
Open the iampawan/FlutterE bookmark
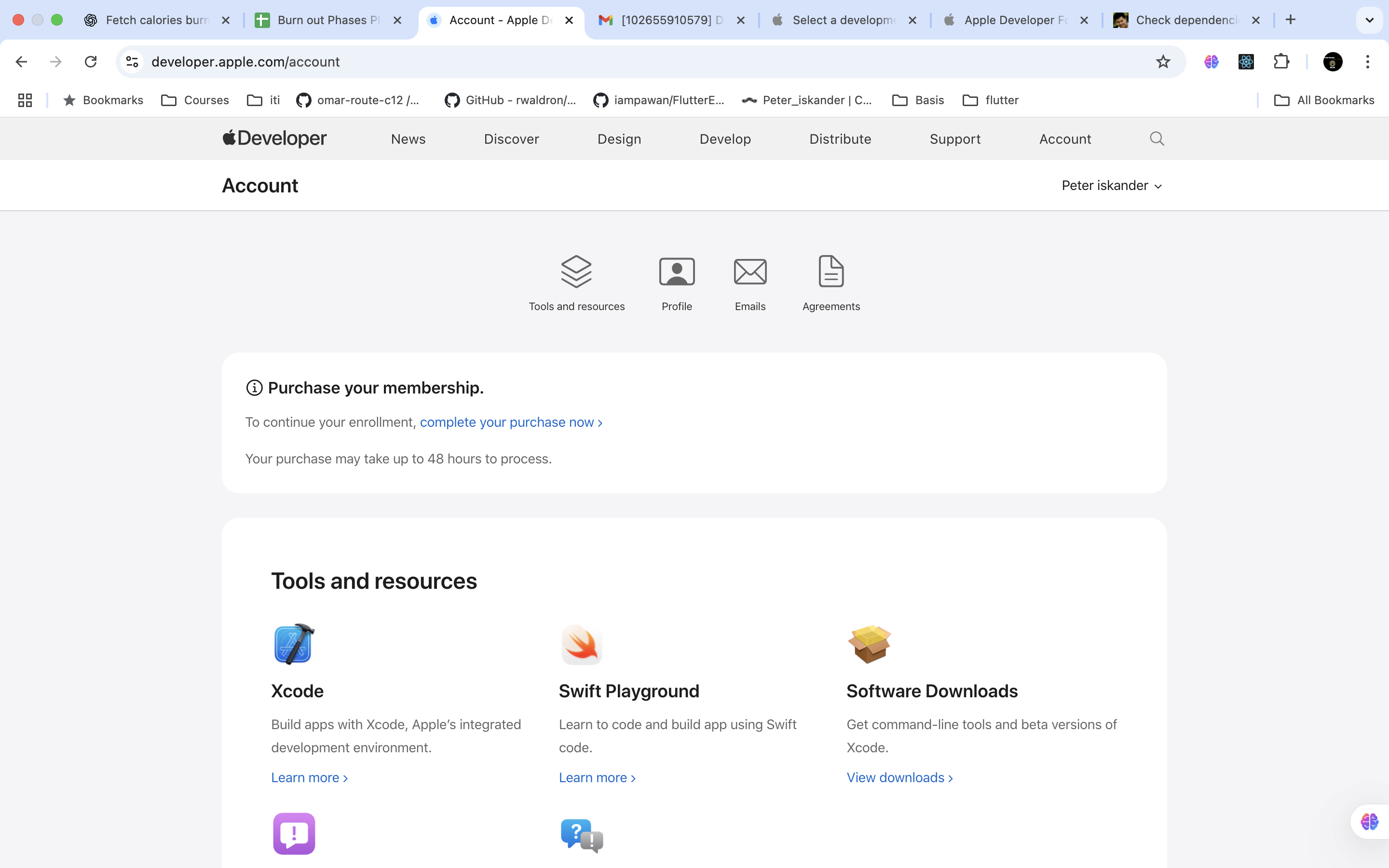pos(659,100)
